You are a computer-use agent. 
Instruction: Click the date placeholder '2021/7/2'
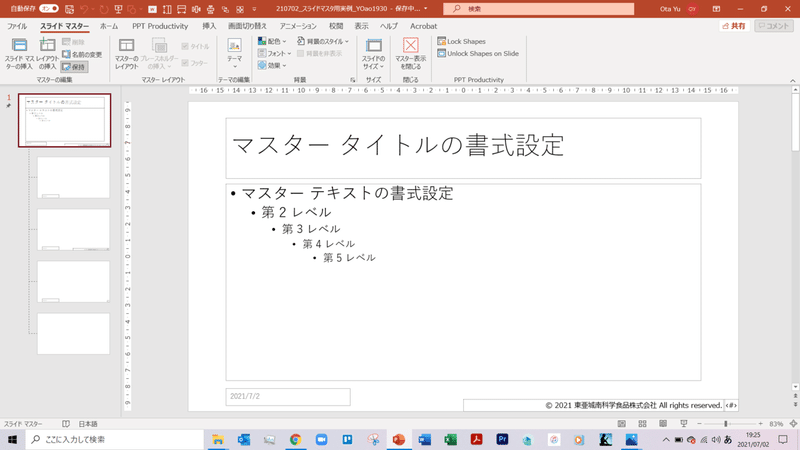click(x=288, y=396)
